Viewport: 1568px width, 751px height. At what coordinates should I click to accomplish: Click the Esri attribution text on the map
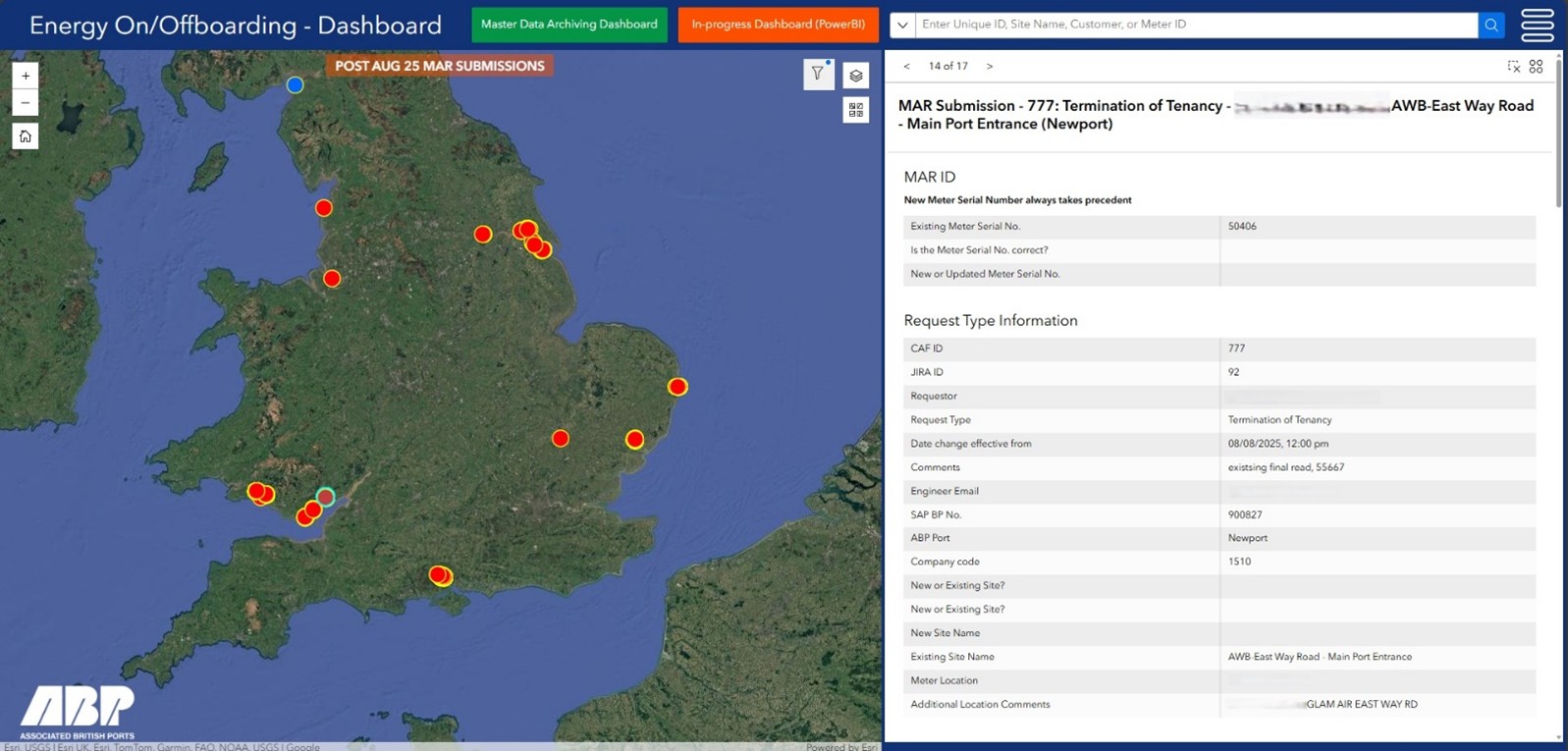(162, 746)
